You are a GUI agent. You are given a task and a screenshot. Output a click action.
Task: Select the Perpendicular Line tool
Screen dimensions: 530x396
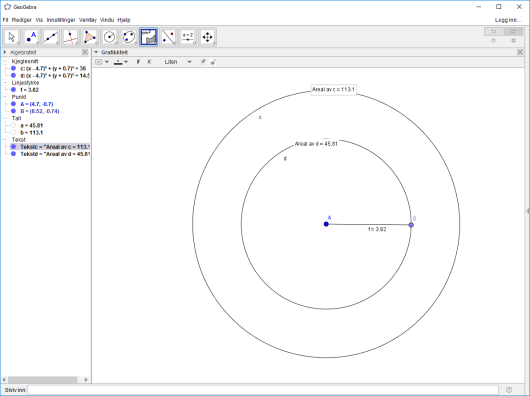(x=70, y=37)
